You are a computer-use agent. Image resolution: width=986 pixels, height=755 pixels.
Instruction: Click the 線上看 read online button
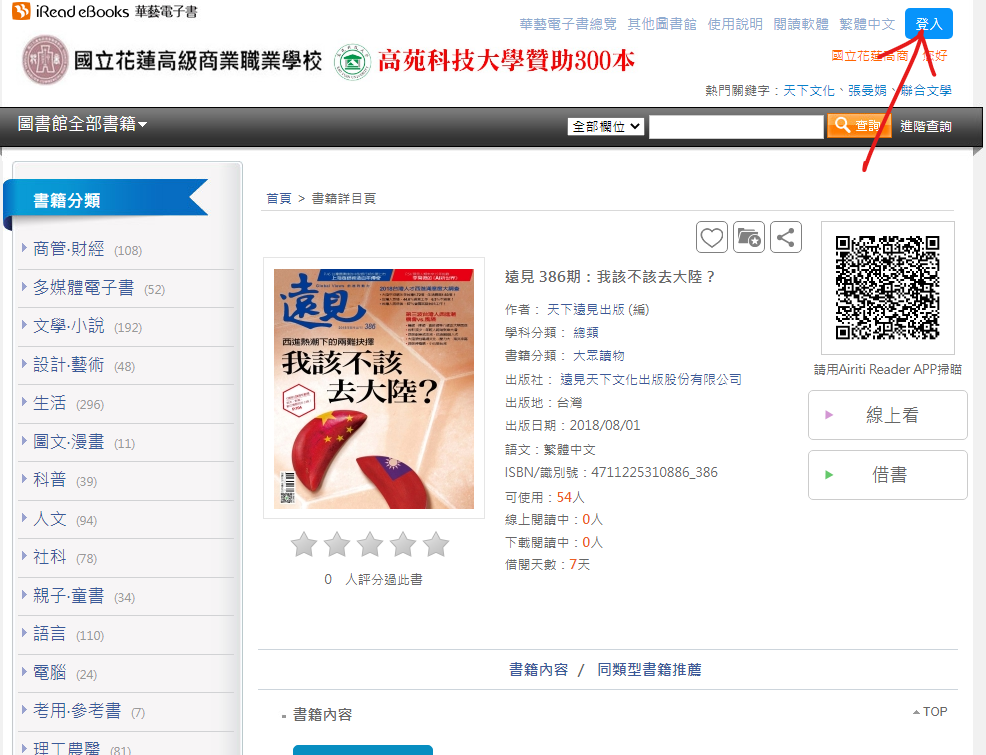point(888,415)
